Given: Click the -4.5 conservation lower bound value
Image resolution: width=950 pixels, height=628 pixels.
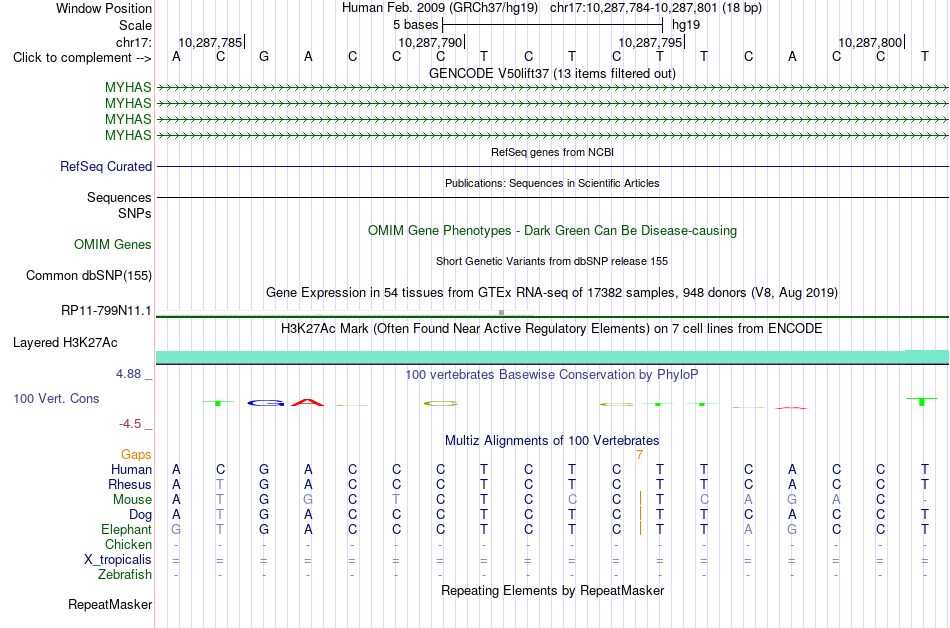Looking at the screenshot, I should pyautogui.click(x=130, y=424).
